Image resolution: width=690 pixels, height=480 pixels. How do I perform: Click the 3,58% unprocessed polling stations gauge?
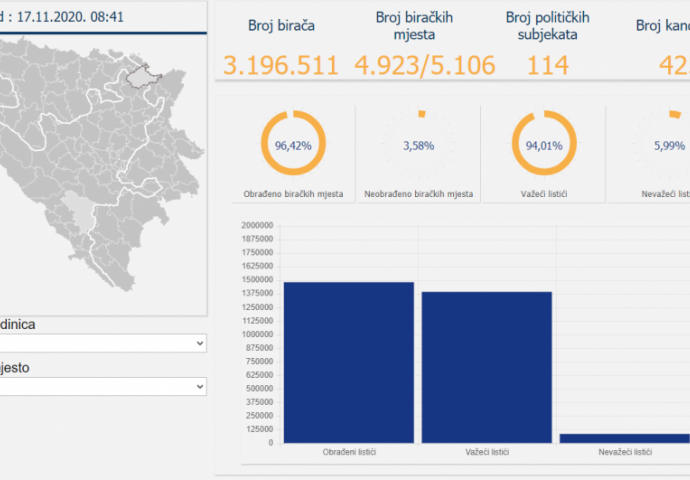pos(420,145)
